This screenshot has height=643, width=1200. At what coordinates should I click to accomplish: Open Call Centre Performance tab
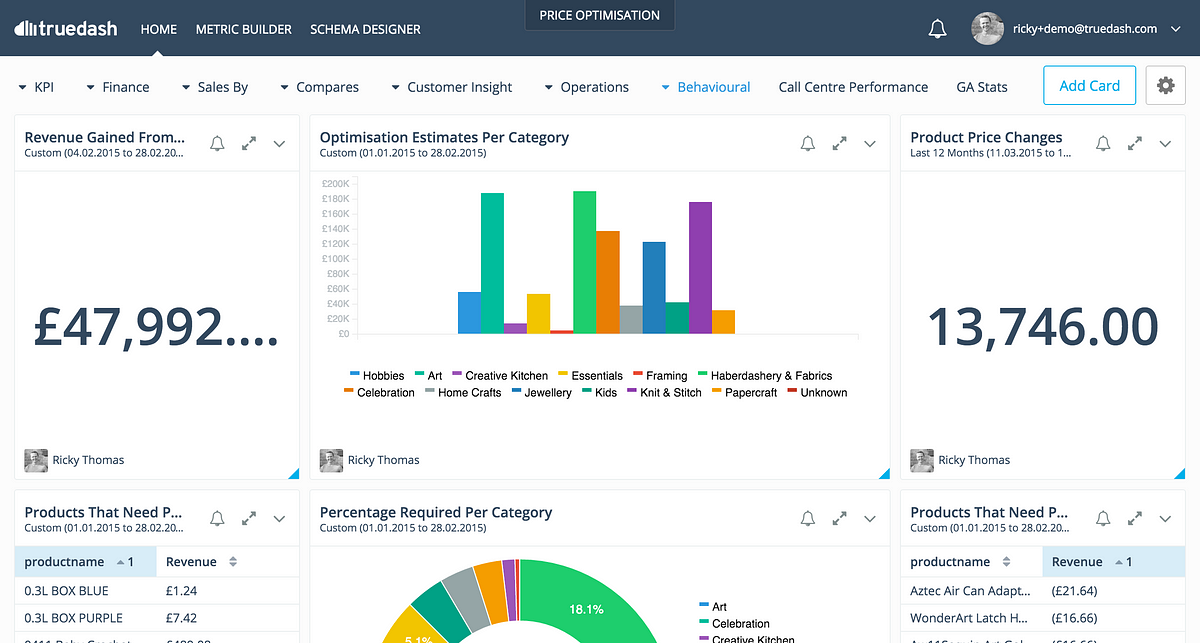pos(853,87)
